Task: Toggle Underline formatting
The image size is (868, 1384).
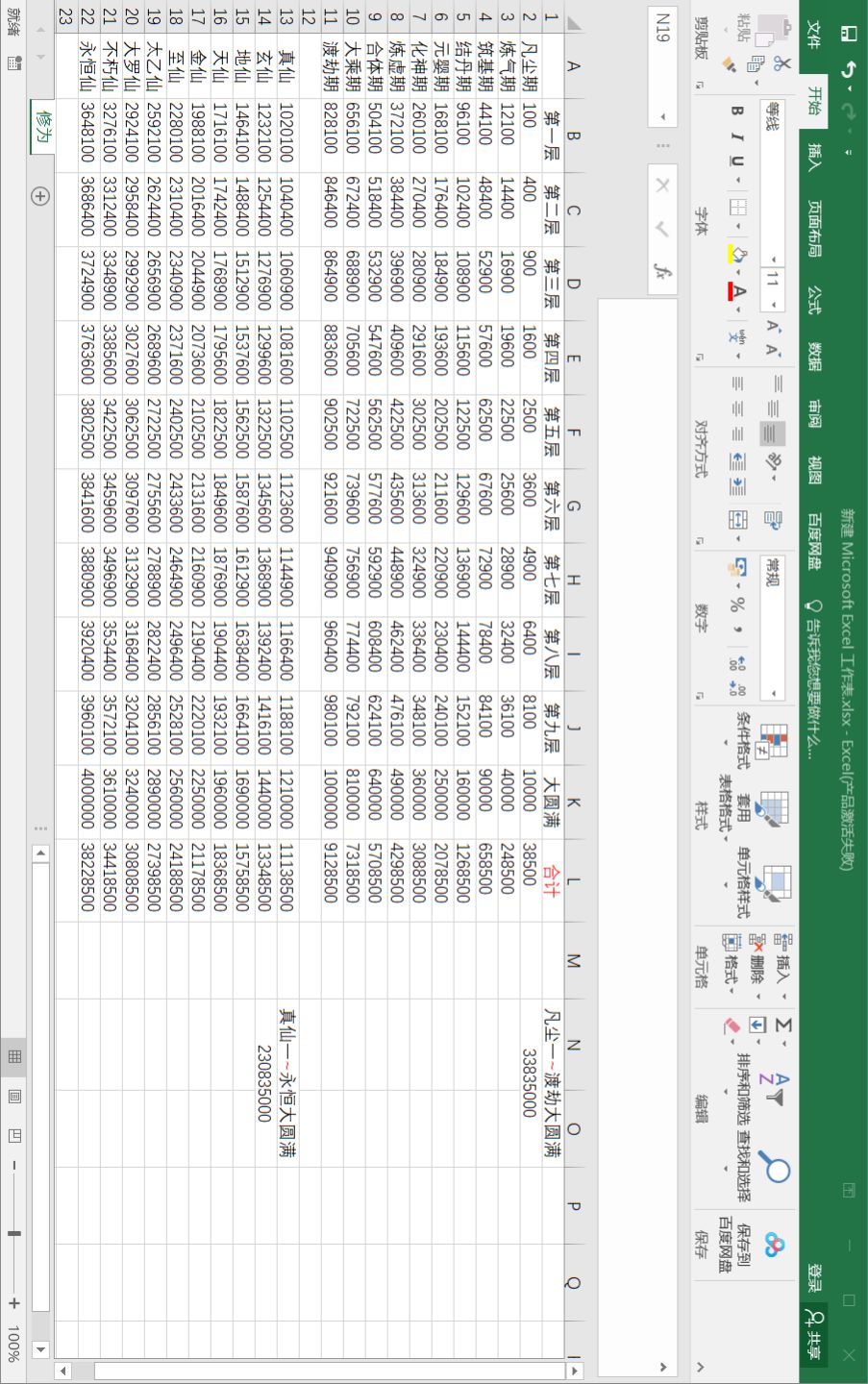Action: point(737,161)
